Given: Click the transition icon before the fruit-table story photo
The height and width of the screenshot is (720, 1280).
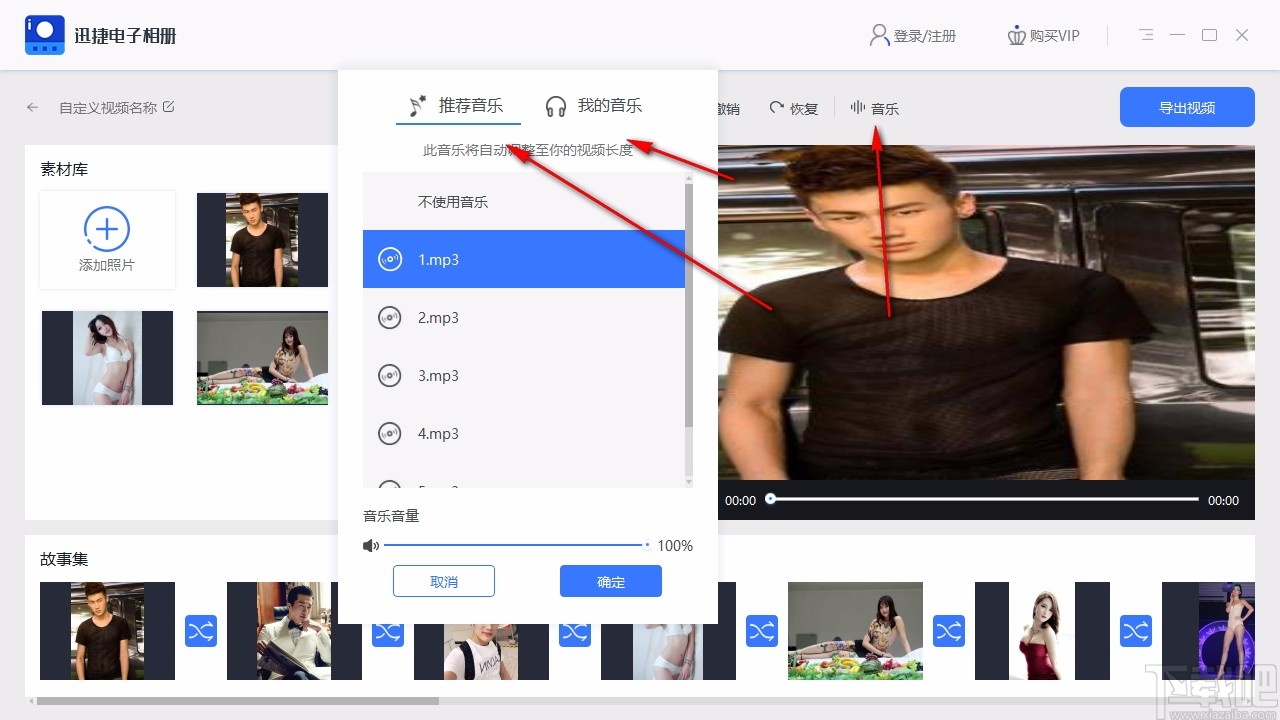Looking at the screenshot, I should (x=762, y=631).
